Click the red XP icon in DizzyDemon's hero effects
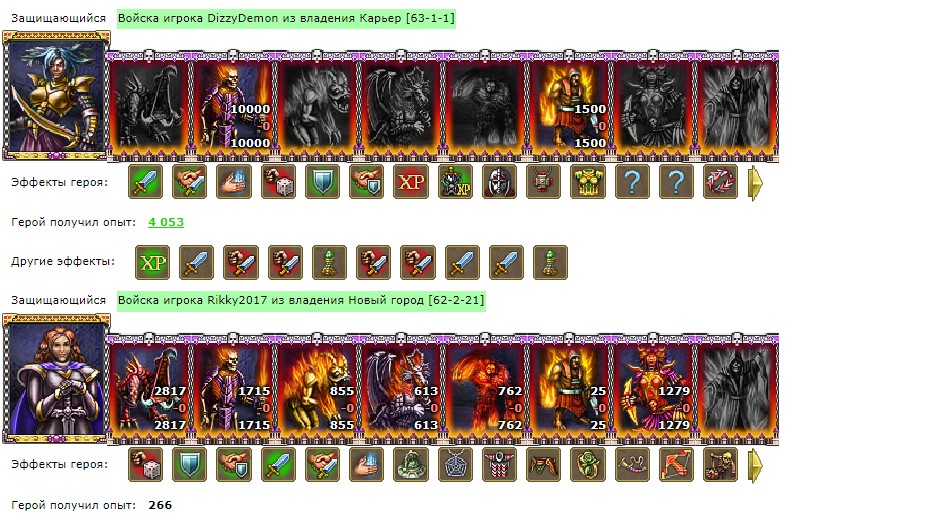The height and width of the screenshot is (521, 949). point(411,182)
